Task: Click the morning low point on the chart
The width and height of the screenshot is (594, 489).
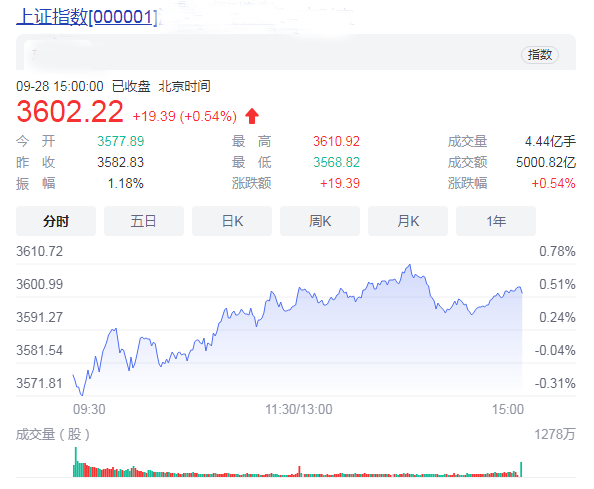Action: pyautogui.click(x=81, y=394)
